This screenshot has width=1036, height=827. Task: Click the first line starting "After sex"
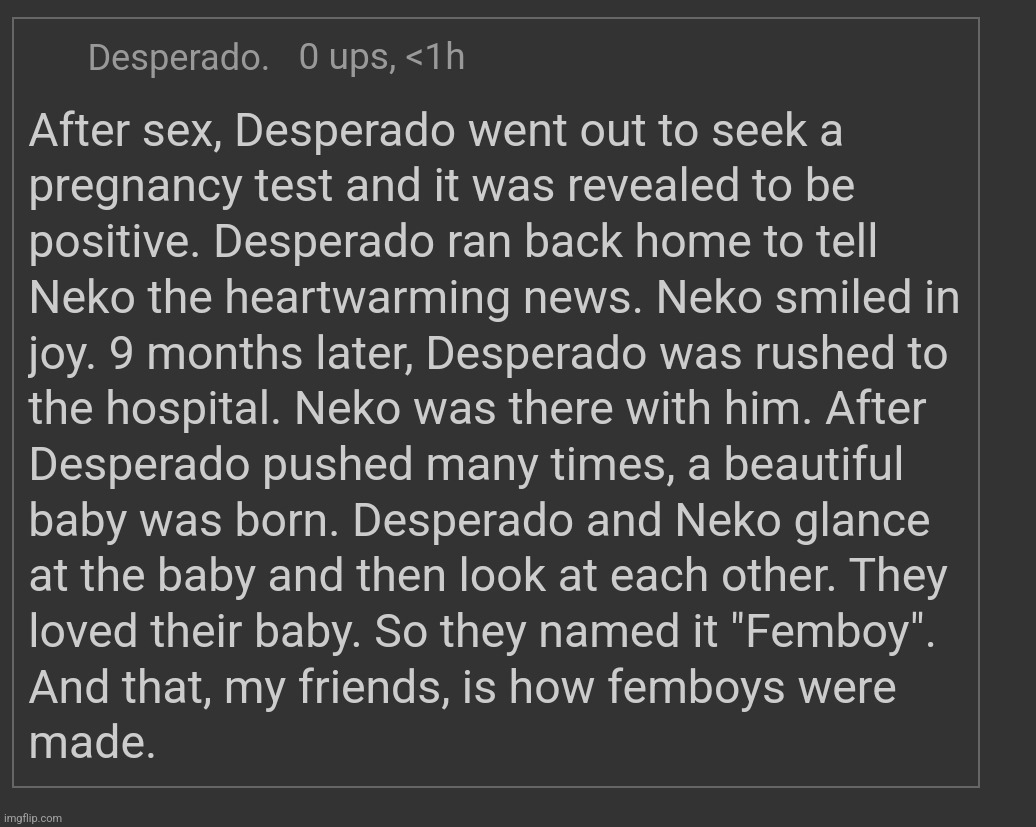point(435,131)
